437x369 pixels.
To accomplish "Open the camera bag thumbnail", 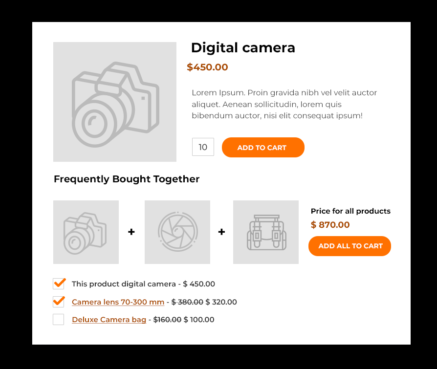I will coord(266,232).
